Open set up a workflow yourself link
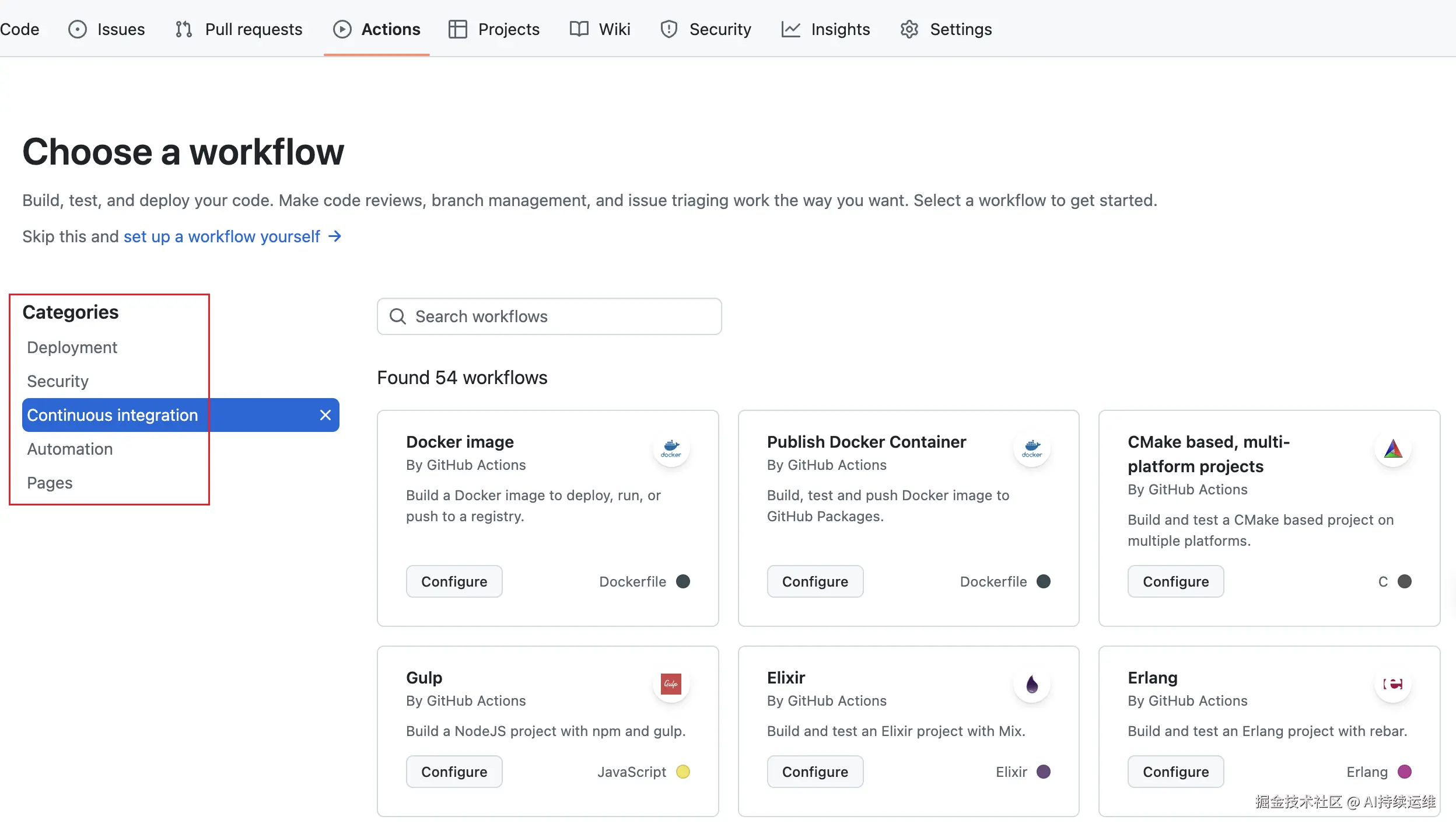The image size is (1456, 830). point(222,236)
